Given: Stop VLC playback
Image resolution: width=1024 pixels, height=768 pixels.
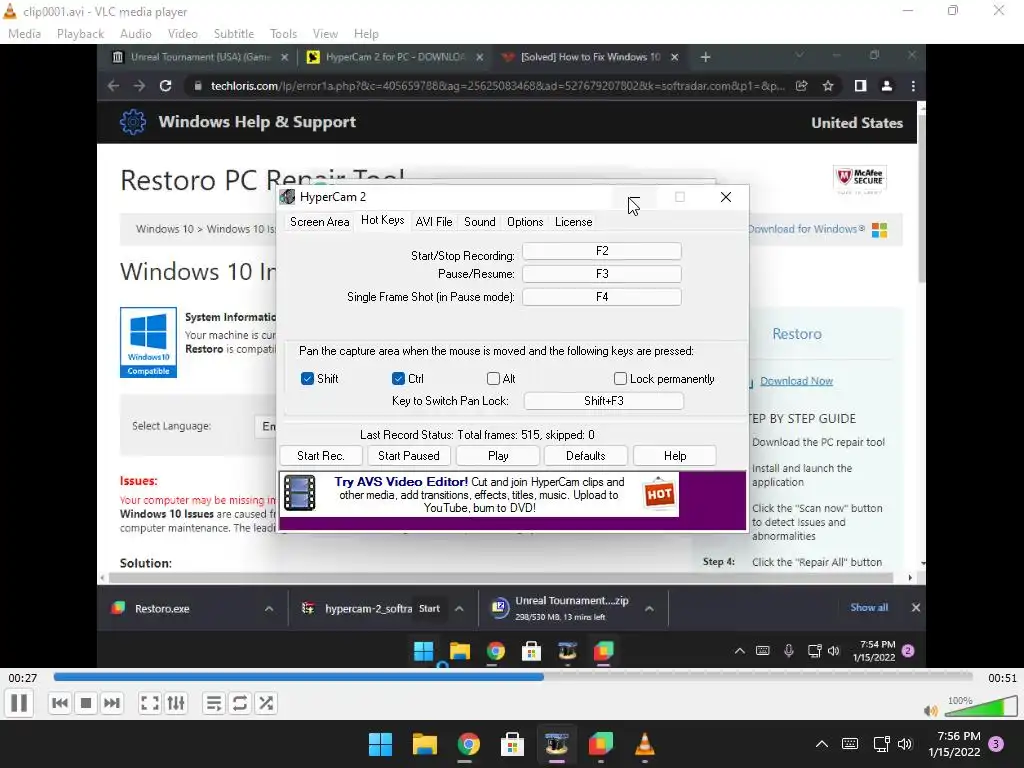Looking at the screenshot, I should (86, 703).
